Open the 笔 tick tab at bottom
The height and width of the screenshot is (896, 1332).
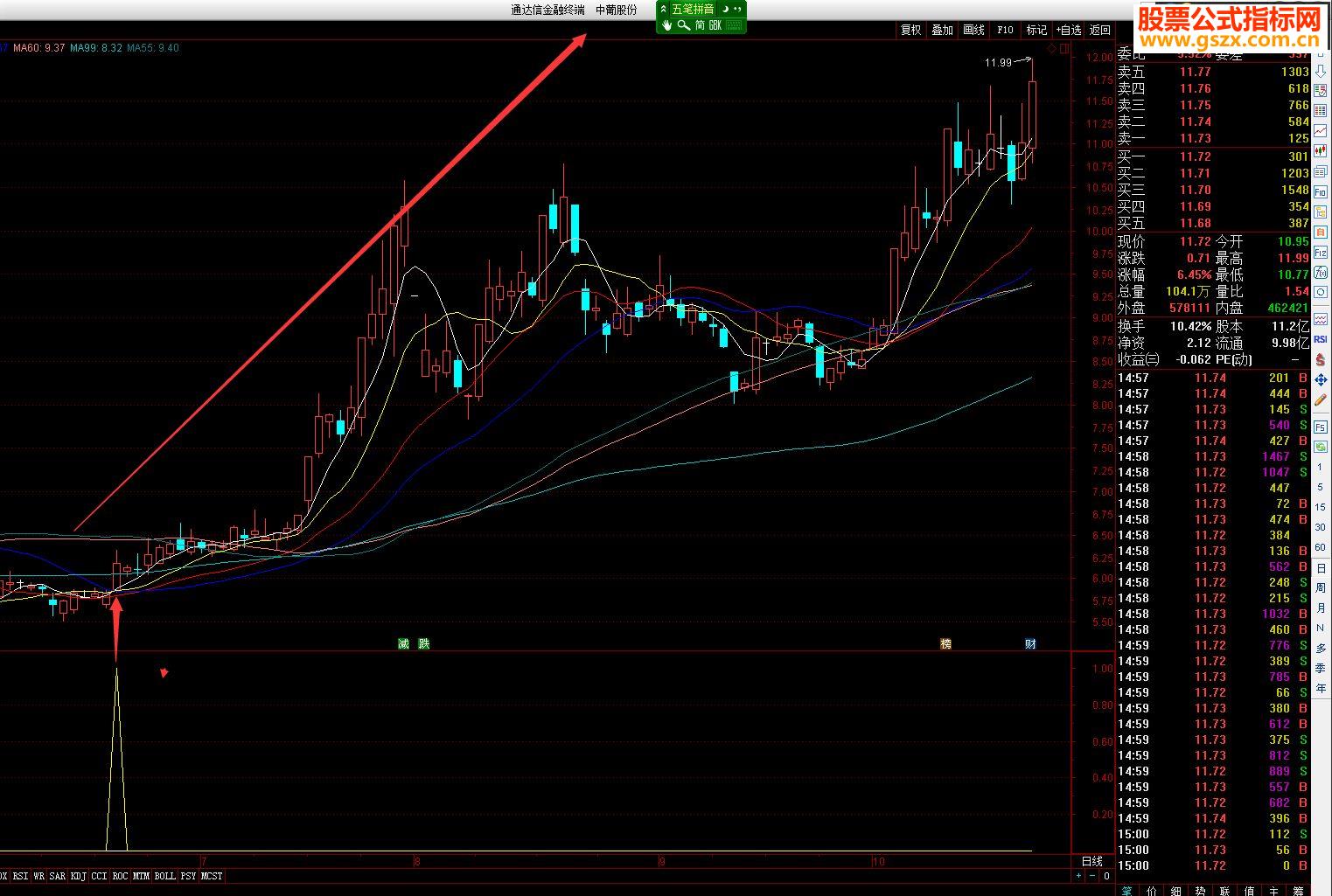tap(1127, 891)
